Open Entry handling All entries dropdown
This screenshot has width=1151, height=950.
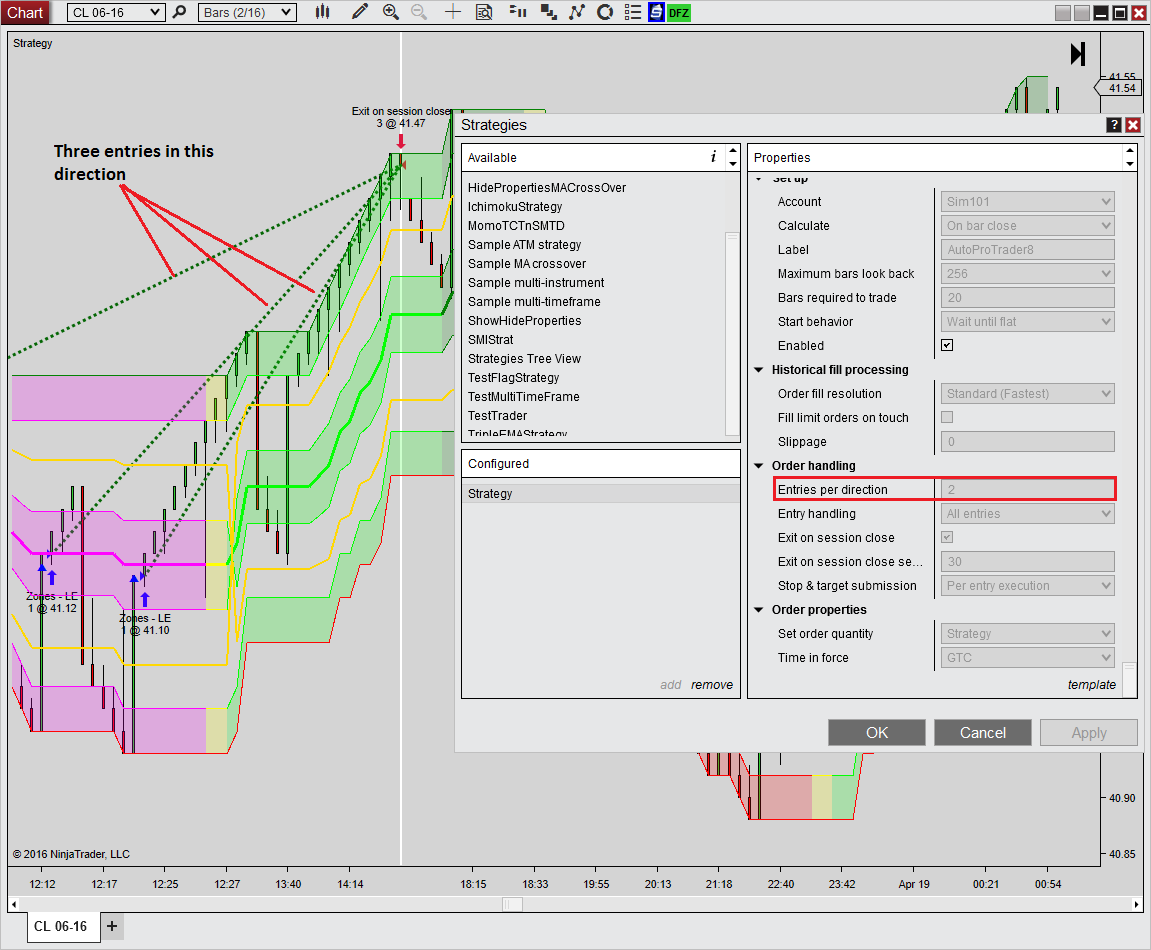pos(1027,514)
